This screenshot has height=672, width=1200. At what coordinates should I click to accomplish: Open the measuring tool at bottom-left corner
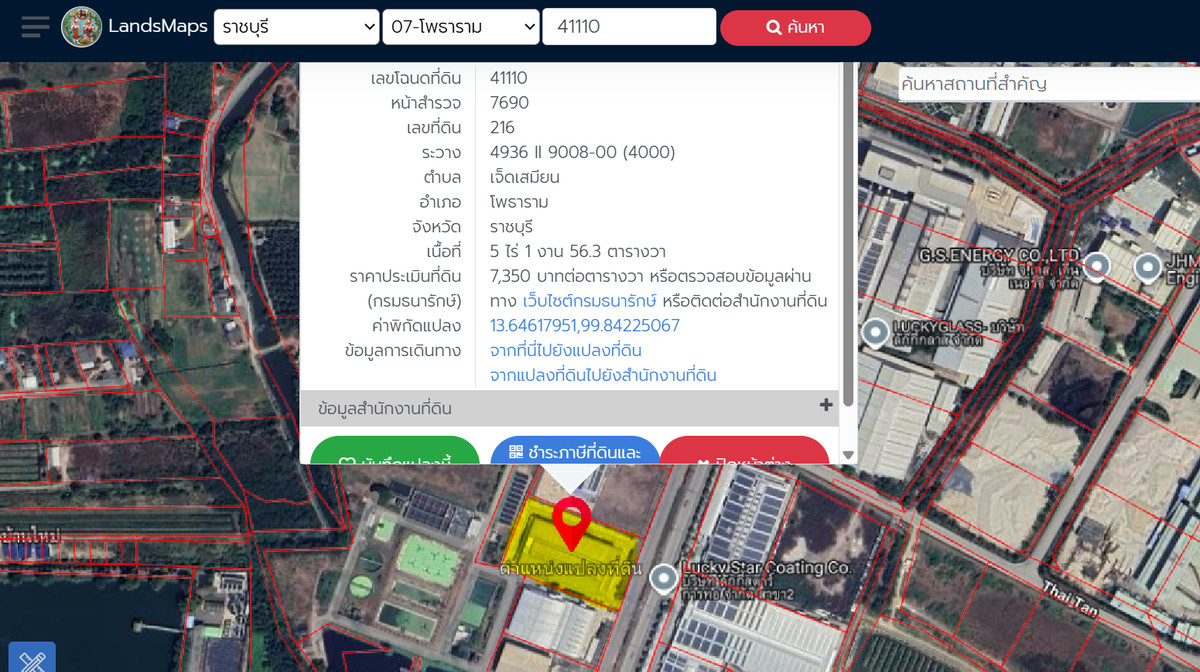pos(32,658)
